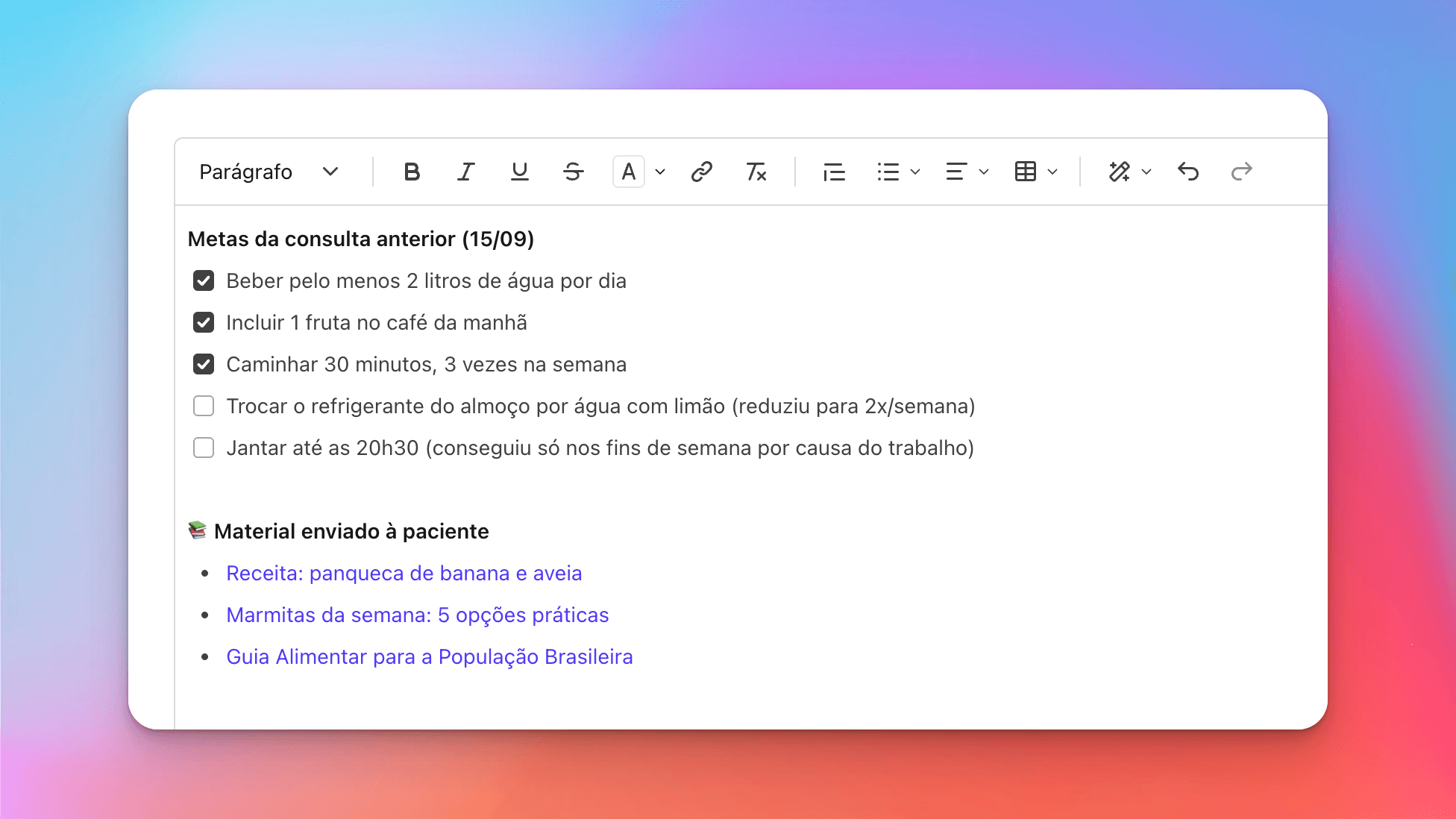This screenshot has width=1456, height=819.
Task: Click heading 'Material enviado à paciente'
Action: pos(351,531)
